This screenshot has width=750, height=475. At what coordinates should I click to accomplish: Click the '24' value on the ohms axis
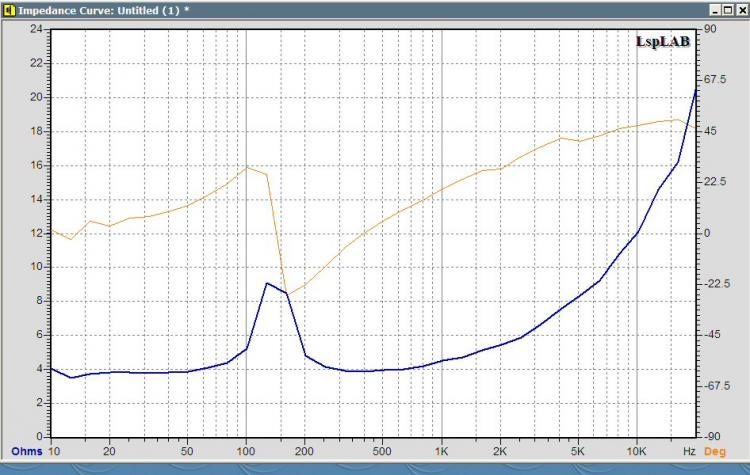click(x=36, y=29)
